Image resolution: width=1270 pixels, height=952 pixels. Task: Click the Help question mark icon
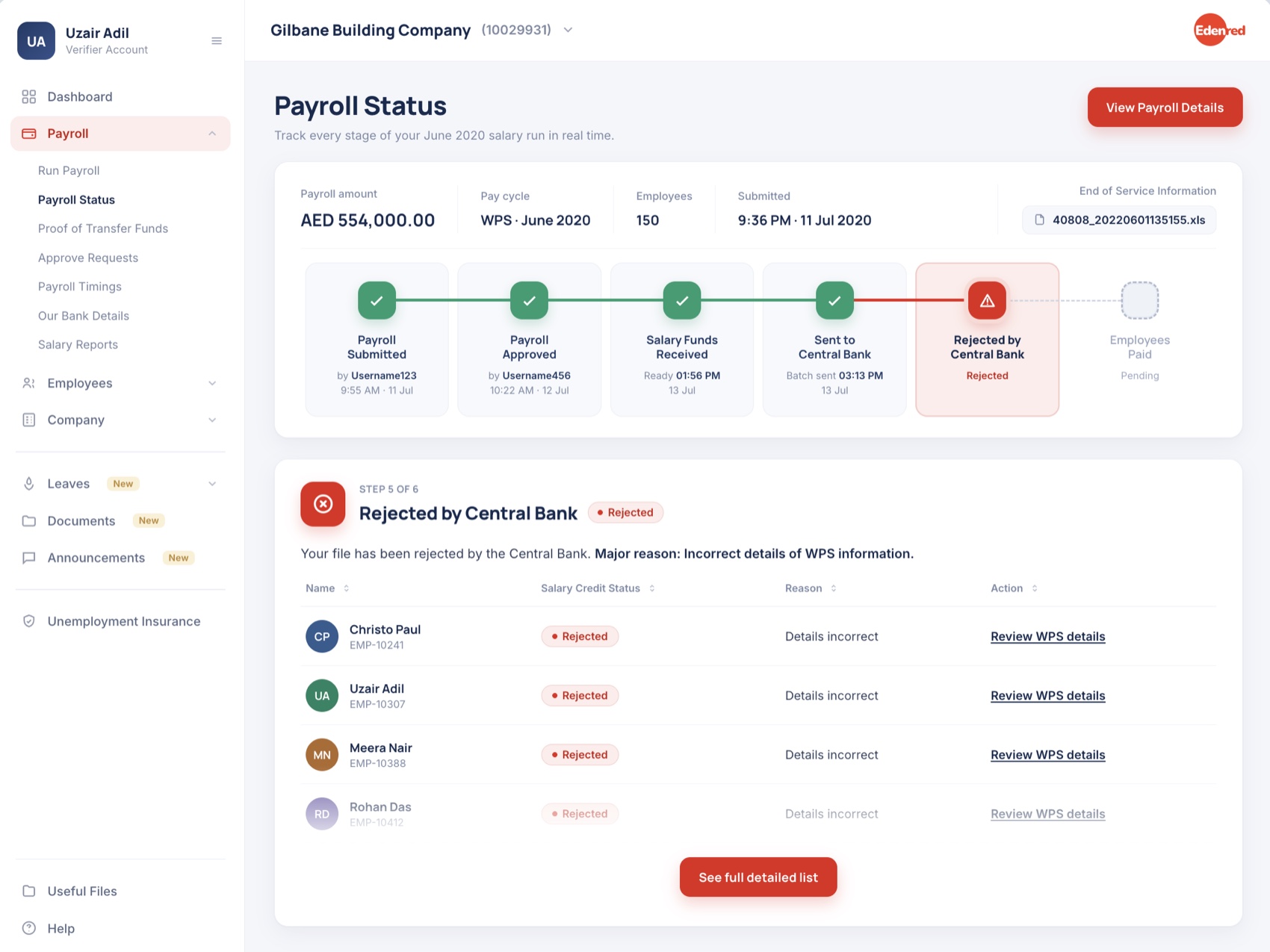[x=29, y=928]
